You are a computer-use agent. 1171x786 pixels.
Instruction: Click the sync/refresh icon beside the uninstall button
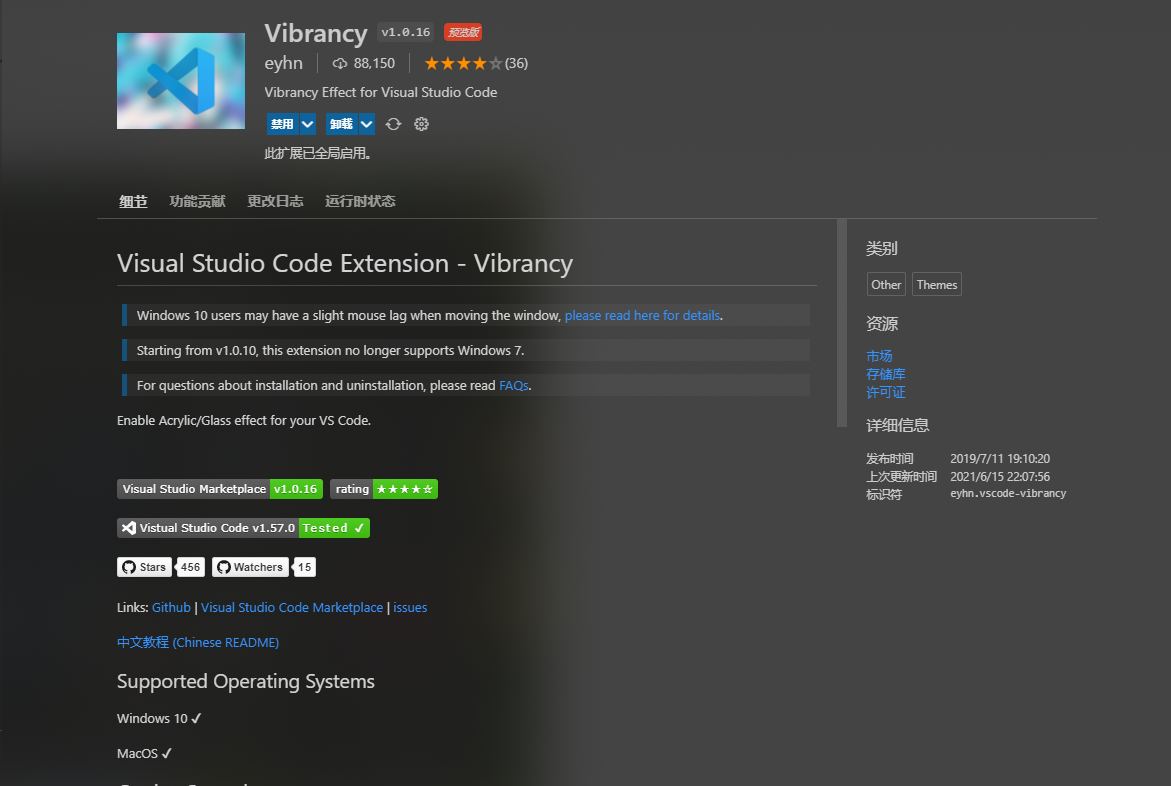[x=394, y=124]
